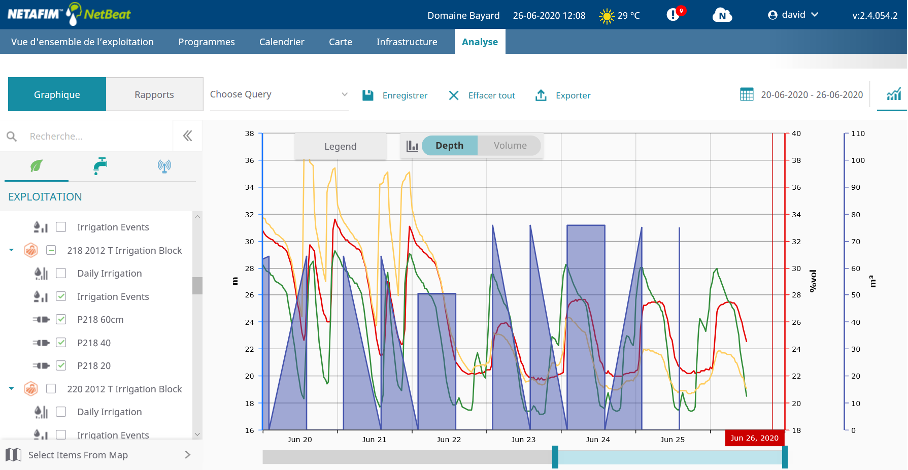Select the sensor antenna filter icon
The image size is (908, 470).
164,166
